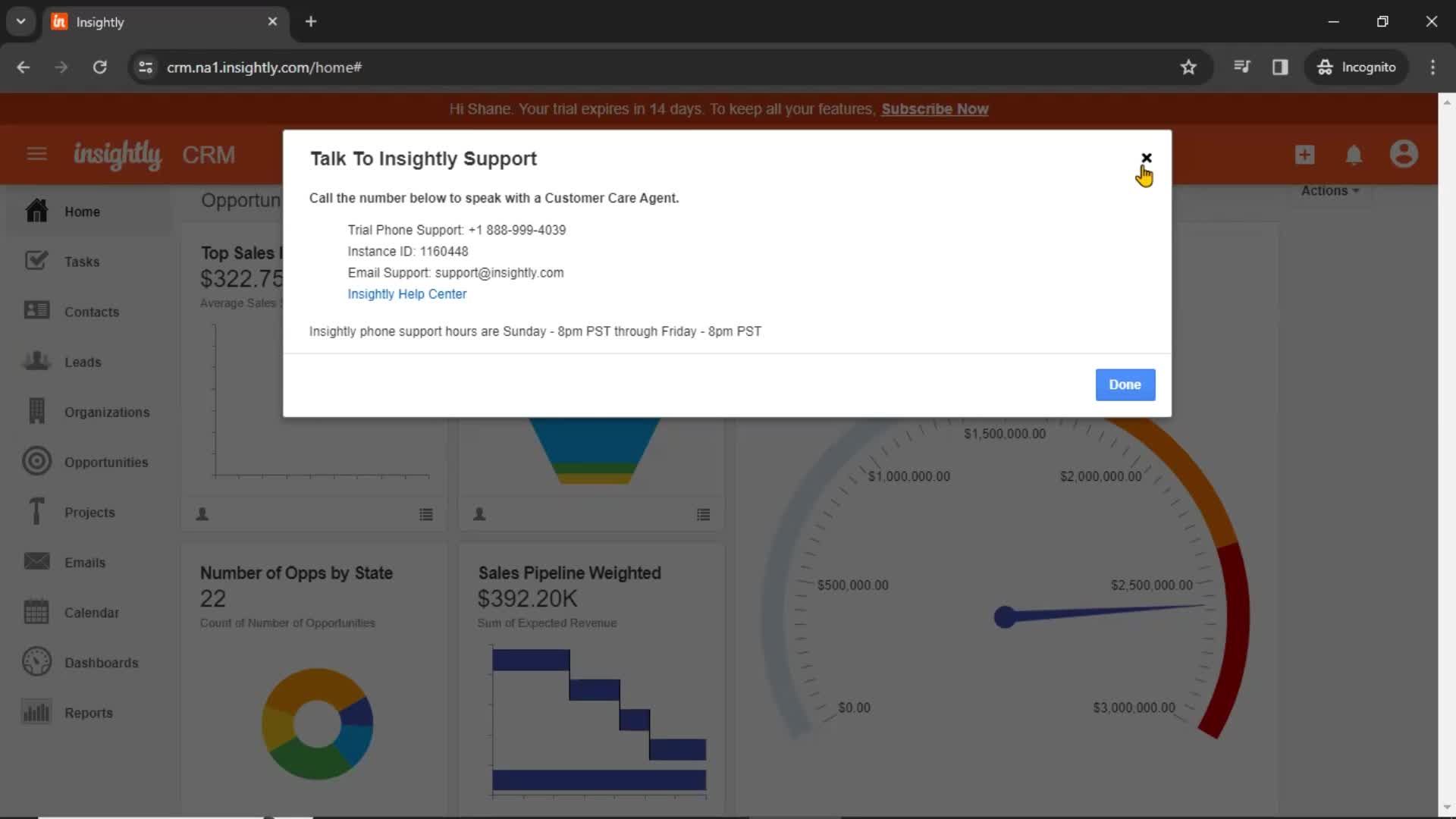
Task: Expand the hamburger menu icon
Action: pyautogui.click(x=37, y=154)
